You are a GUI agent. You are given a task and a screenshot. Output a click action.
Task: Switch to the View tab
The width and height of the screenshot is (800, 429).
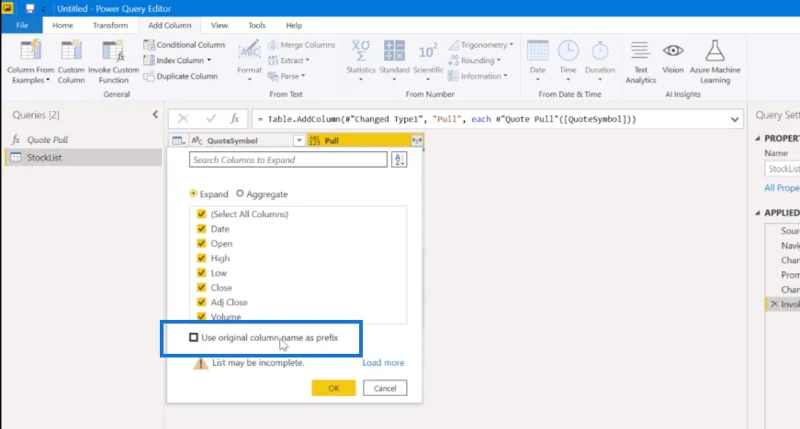tap(219, 25)
